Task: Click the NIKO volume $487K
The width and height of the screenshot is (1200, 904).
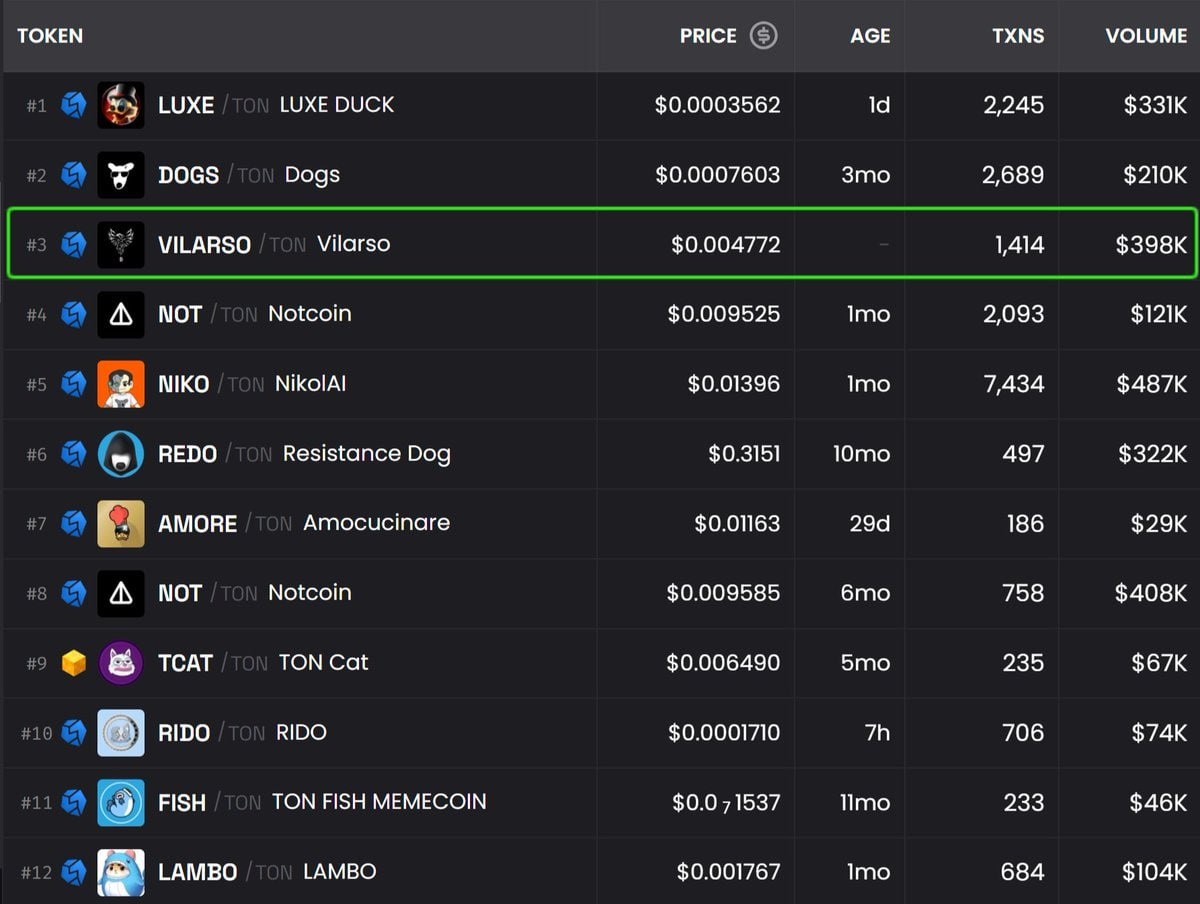Action: 1151,384
